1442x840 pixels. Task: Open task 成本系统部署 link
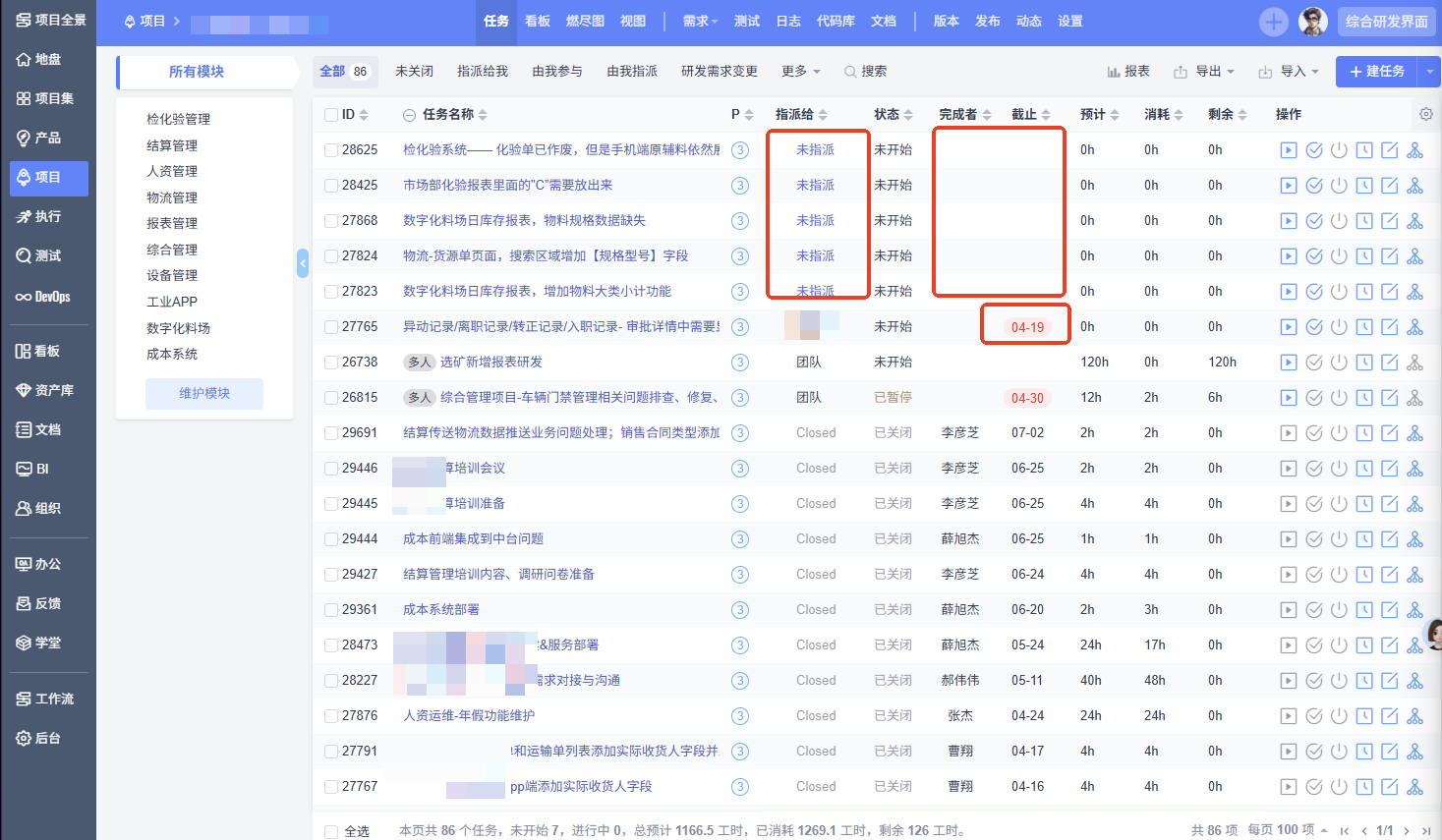[x=441, y=610]
